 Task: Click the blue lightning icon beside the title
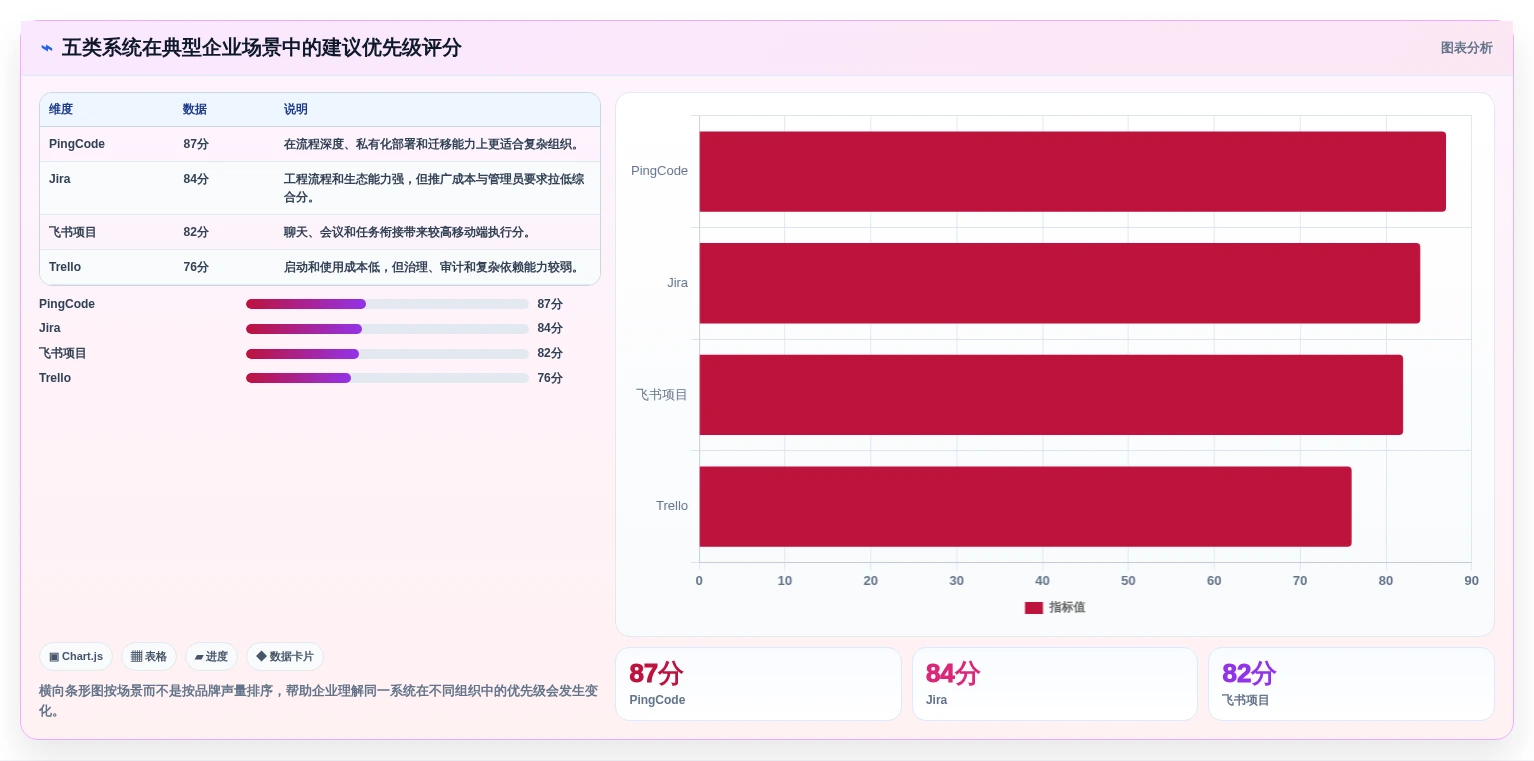click(47, 48)
